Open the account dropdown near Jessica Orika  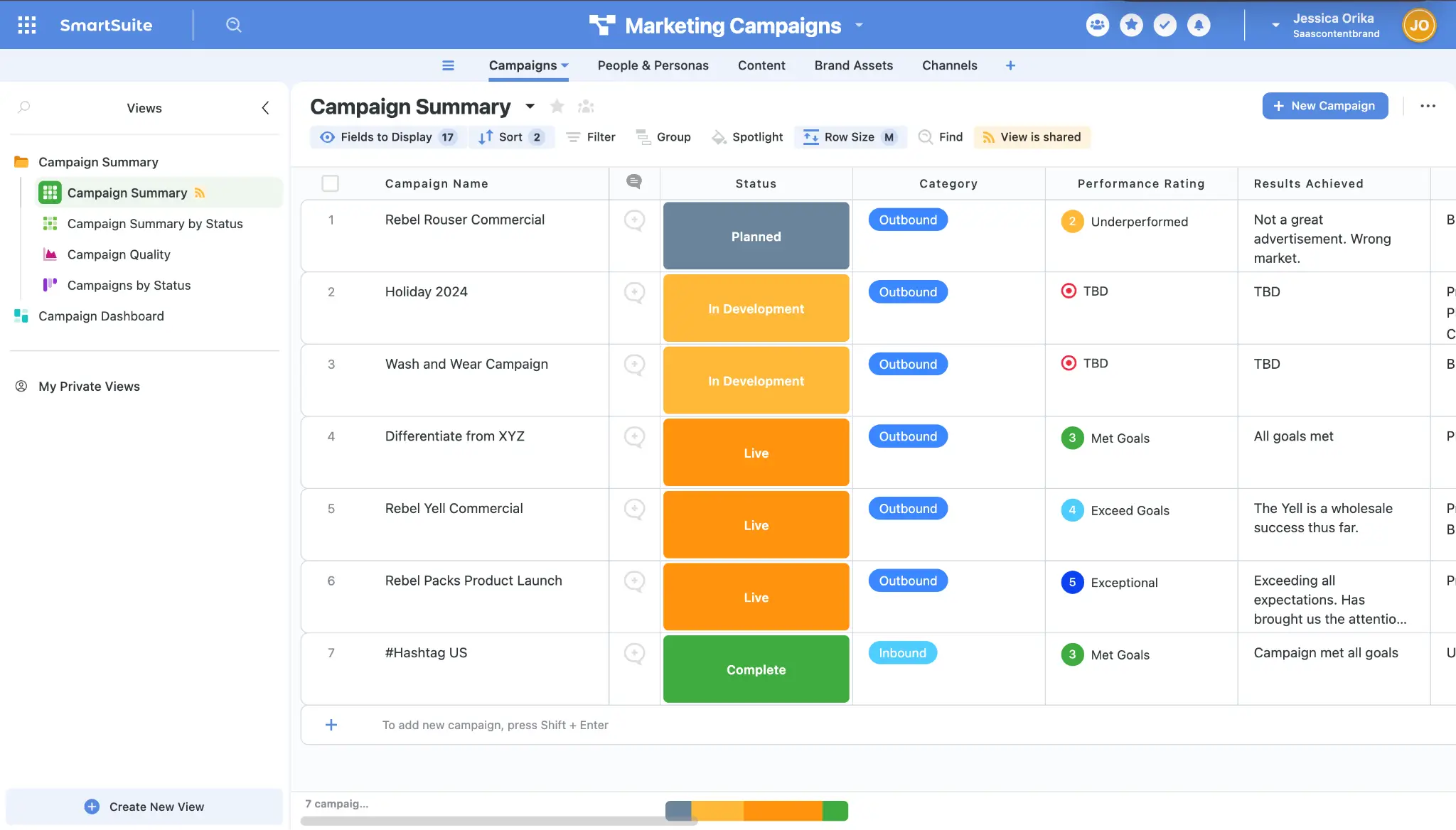tap(1275, 25)
